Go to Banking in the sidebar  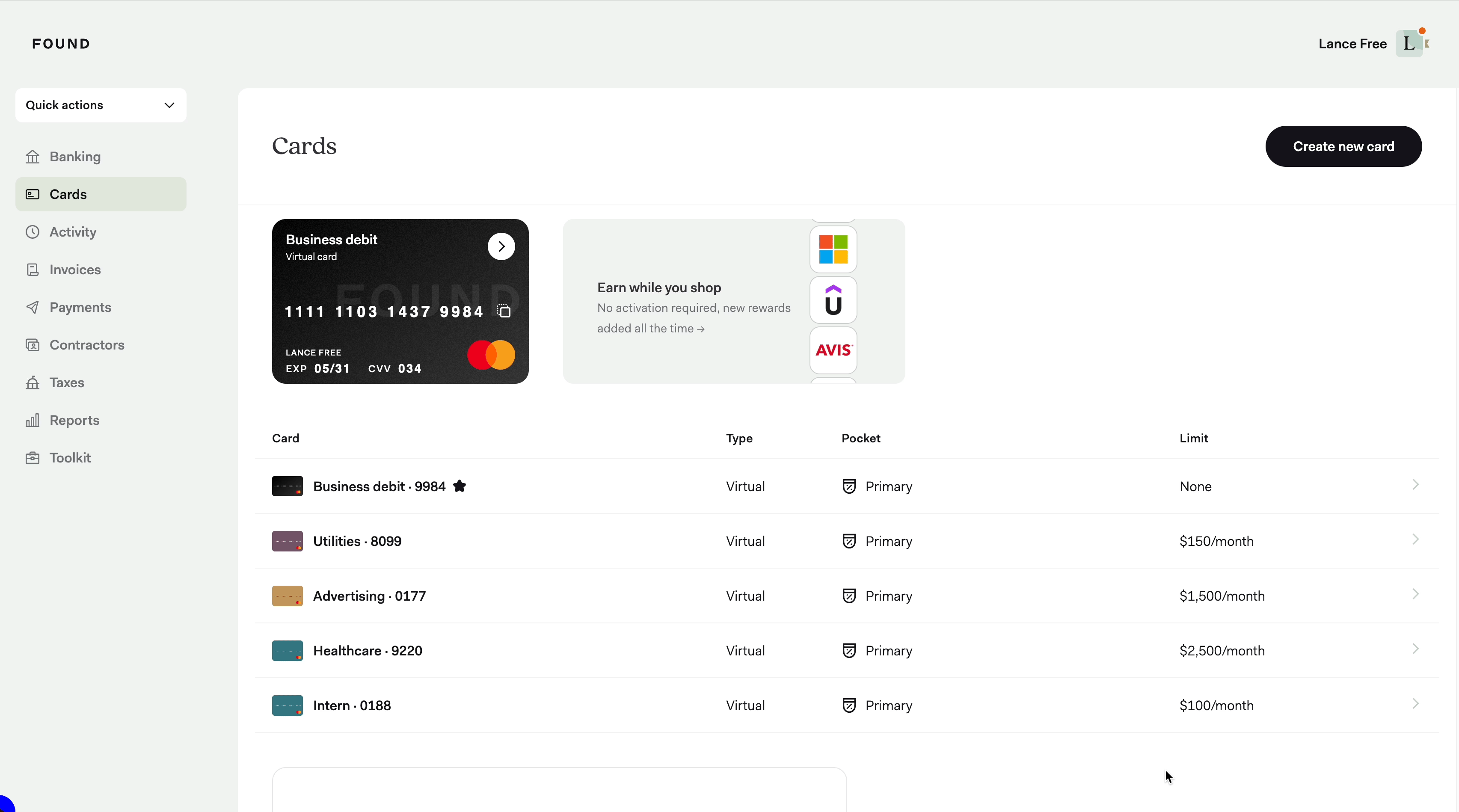click(75, 157)
